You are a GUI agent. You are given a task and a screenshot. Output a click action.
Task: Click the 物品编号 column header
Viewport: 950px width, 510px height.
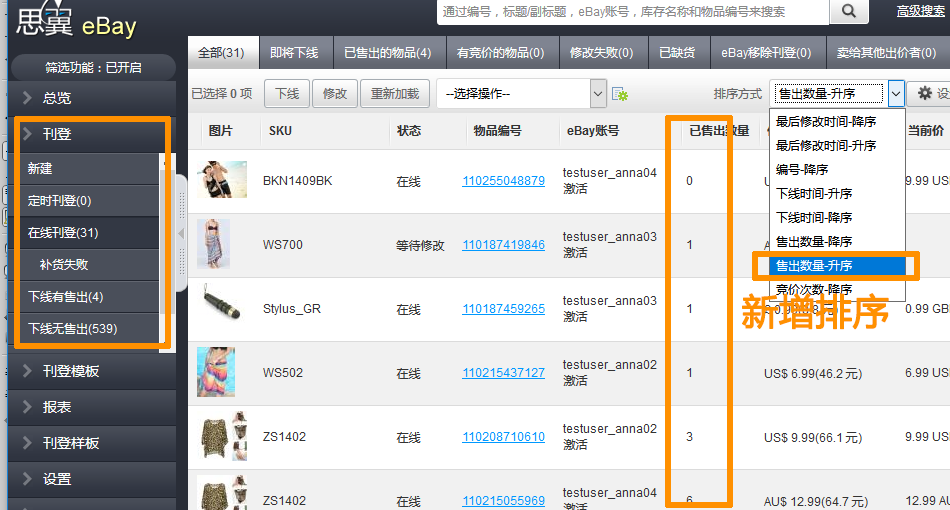(x=497, y=131)
